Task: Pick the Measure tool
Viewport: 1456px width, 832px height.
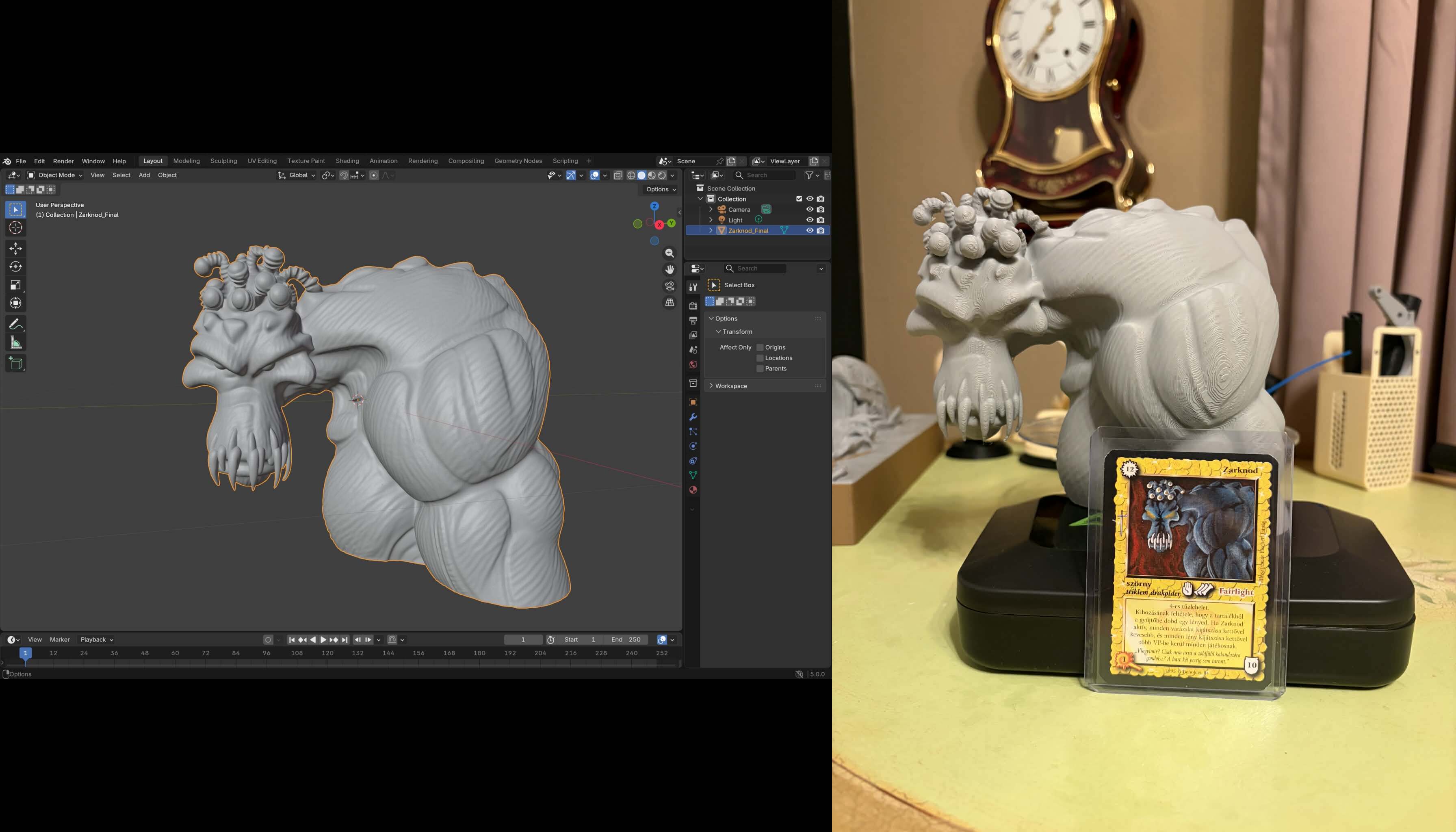Action: [15, 343]
